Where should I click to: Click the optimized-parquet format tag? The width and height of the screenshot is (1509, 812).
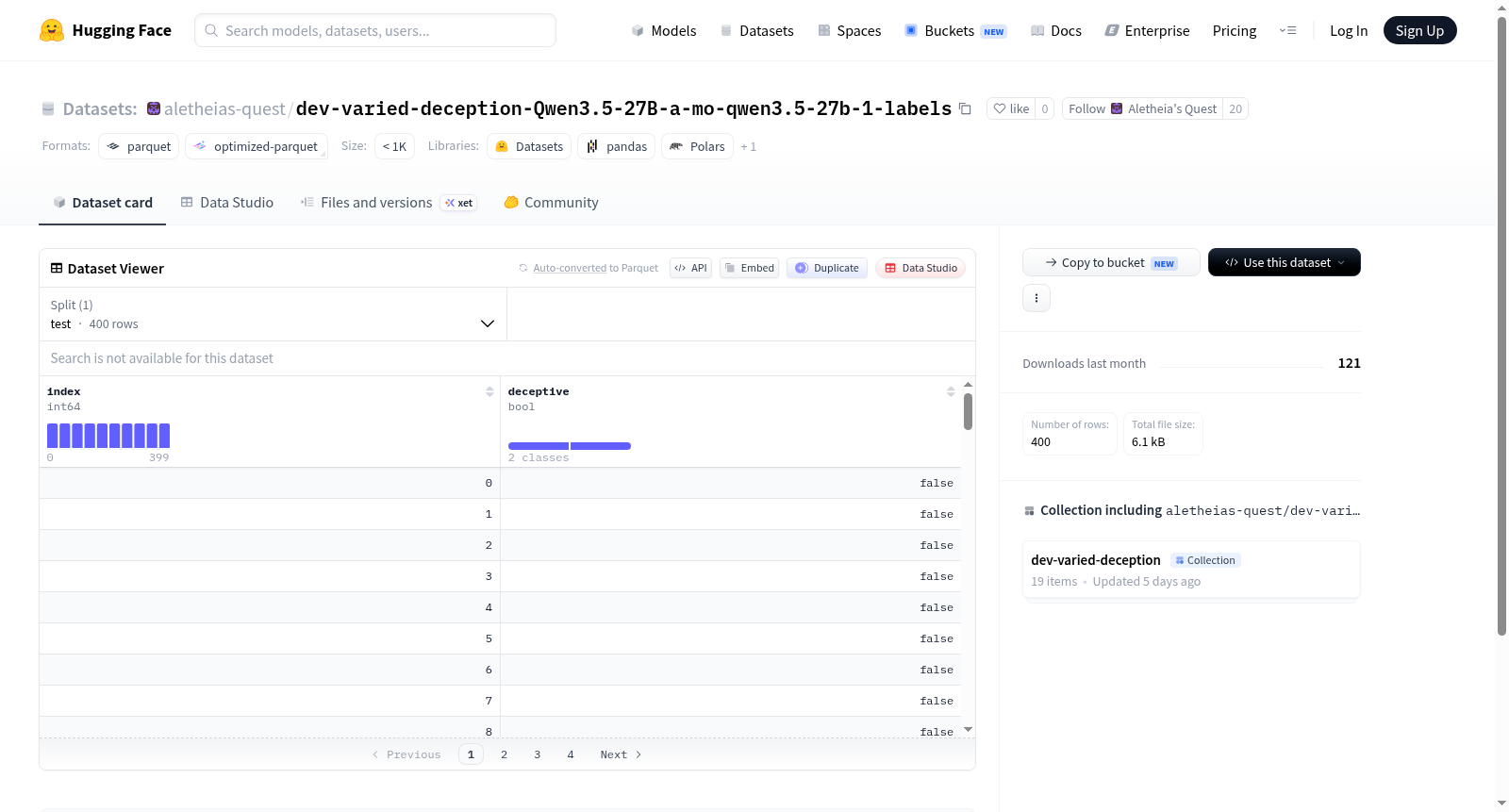[x=257, y=146]
